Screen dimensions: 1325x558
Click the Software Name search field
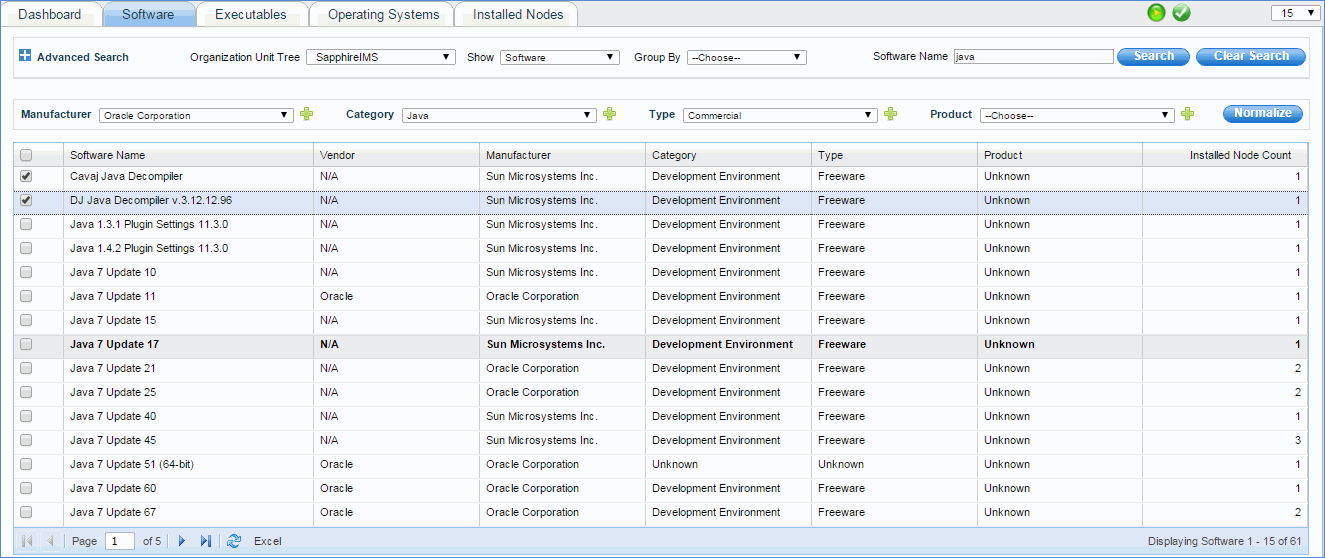tap(1032, 57)
